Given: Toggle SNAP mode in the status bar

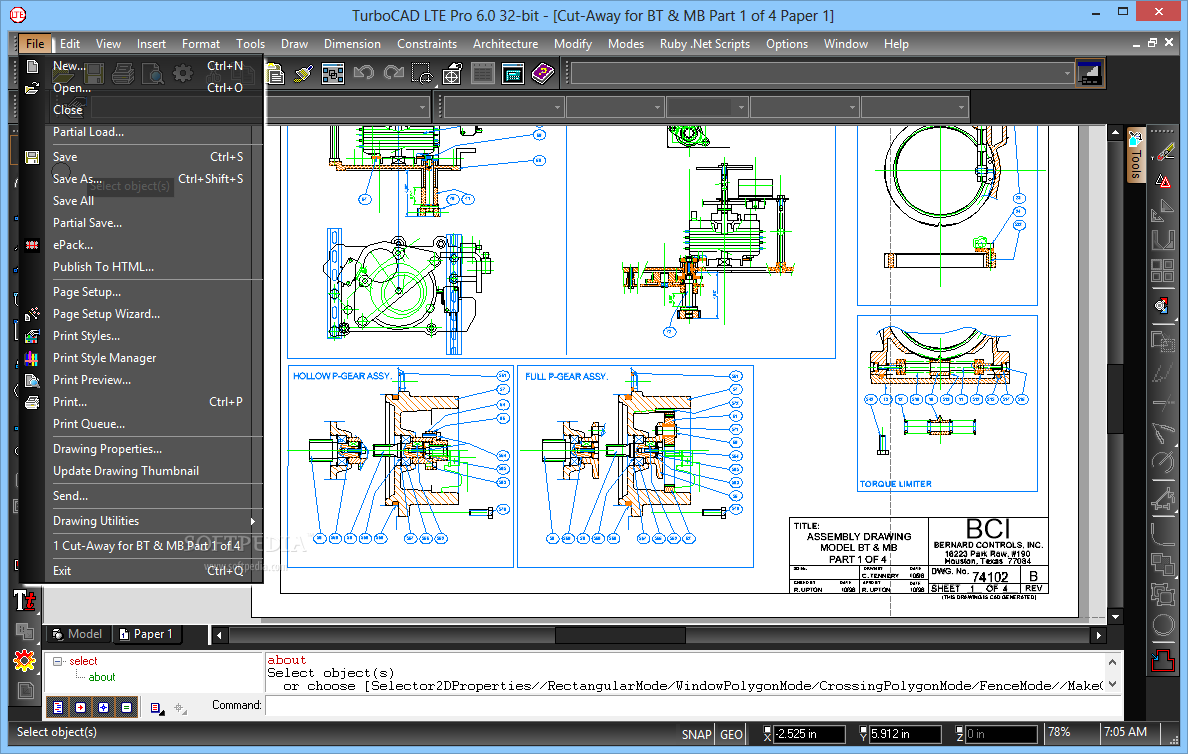Looking at the screenshot, I should 696,734.
